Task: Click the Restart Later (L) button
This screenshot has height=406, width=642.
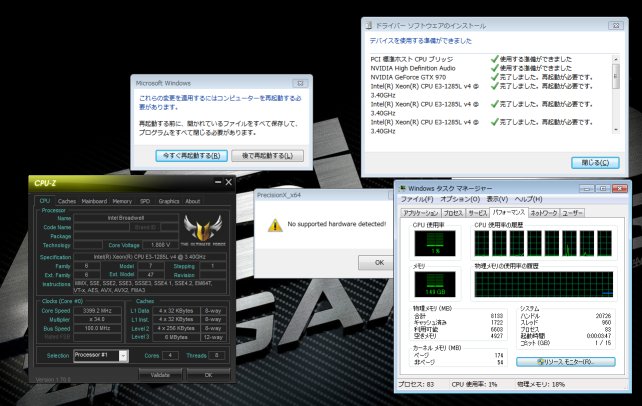Action: 267,156
